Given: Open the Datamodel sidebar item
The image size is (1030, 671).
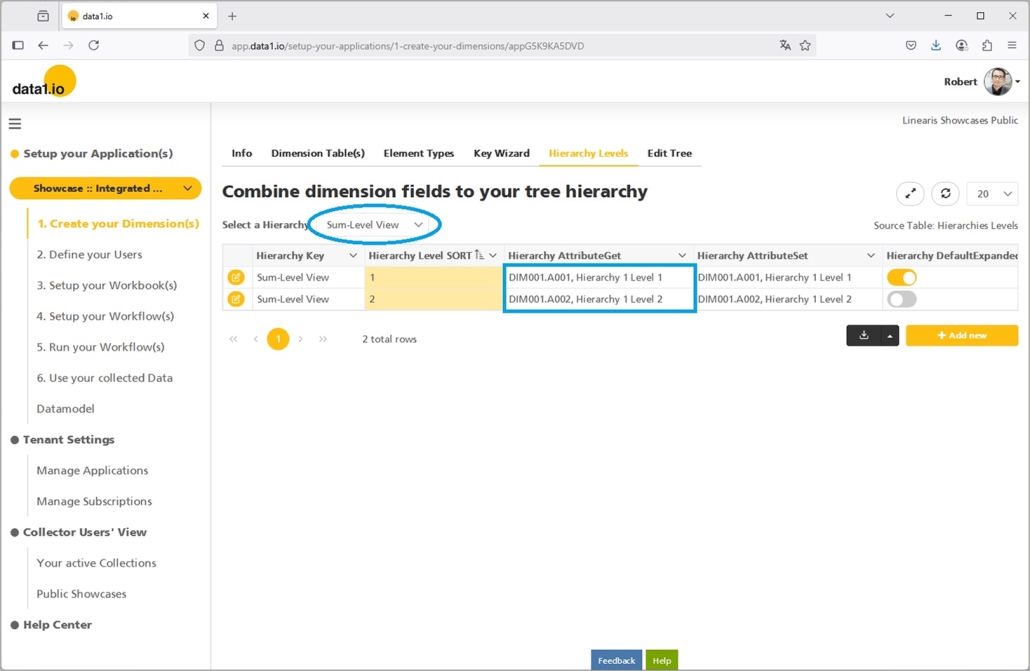Looking at the screenshot, I should click(66, 409).
